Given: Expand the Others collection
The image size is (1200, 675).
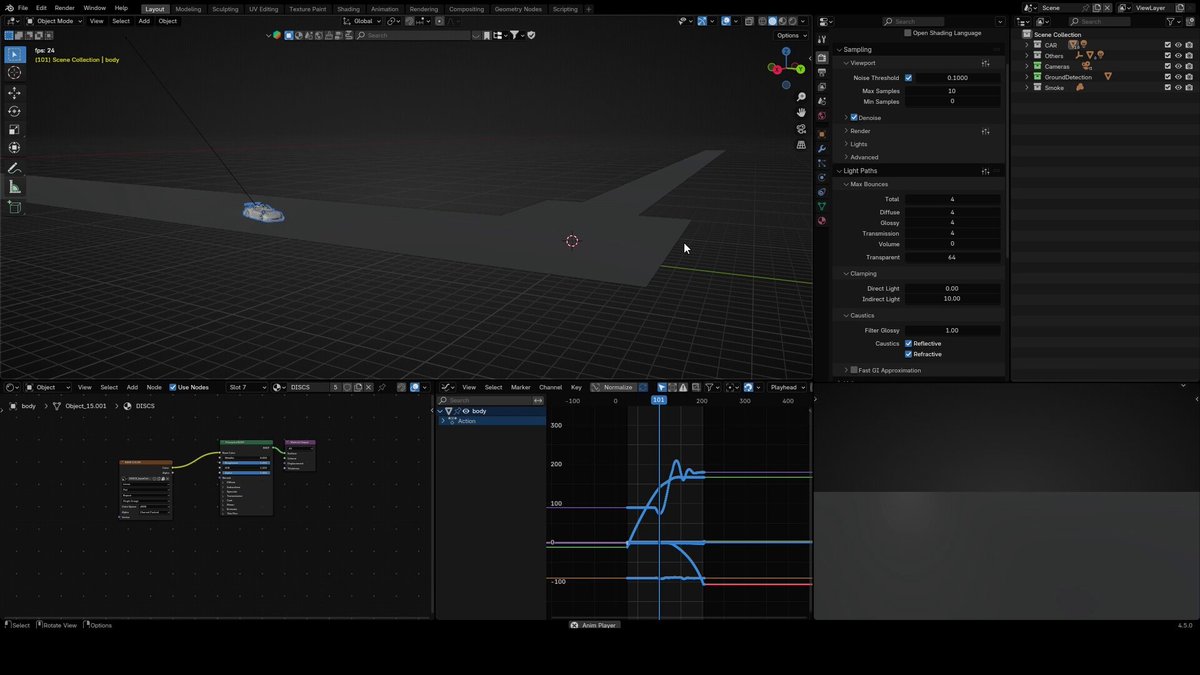Looking at the screenshot, I should (1026, 56).
